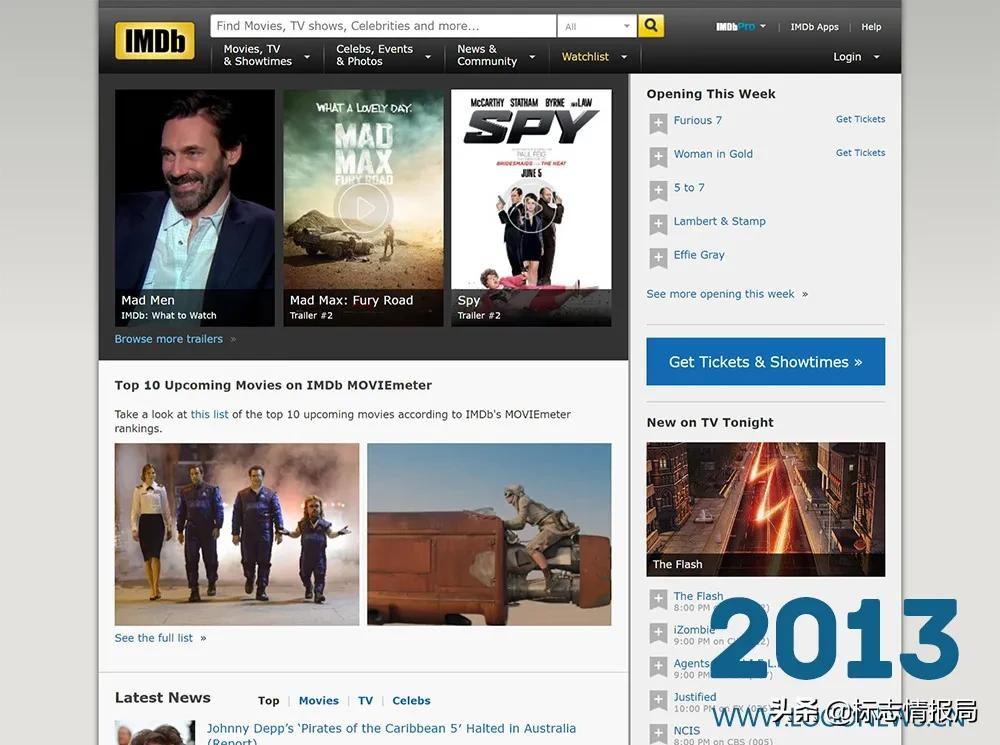
Task: Open The Flash TV thumbnail image
Action: pyautogui.click(x=765, y=508)
